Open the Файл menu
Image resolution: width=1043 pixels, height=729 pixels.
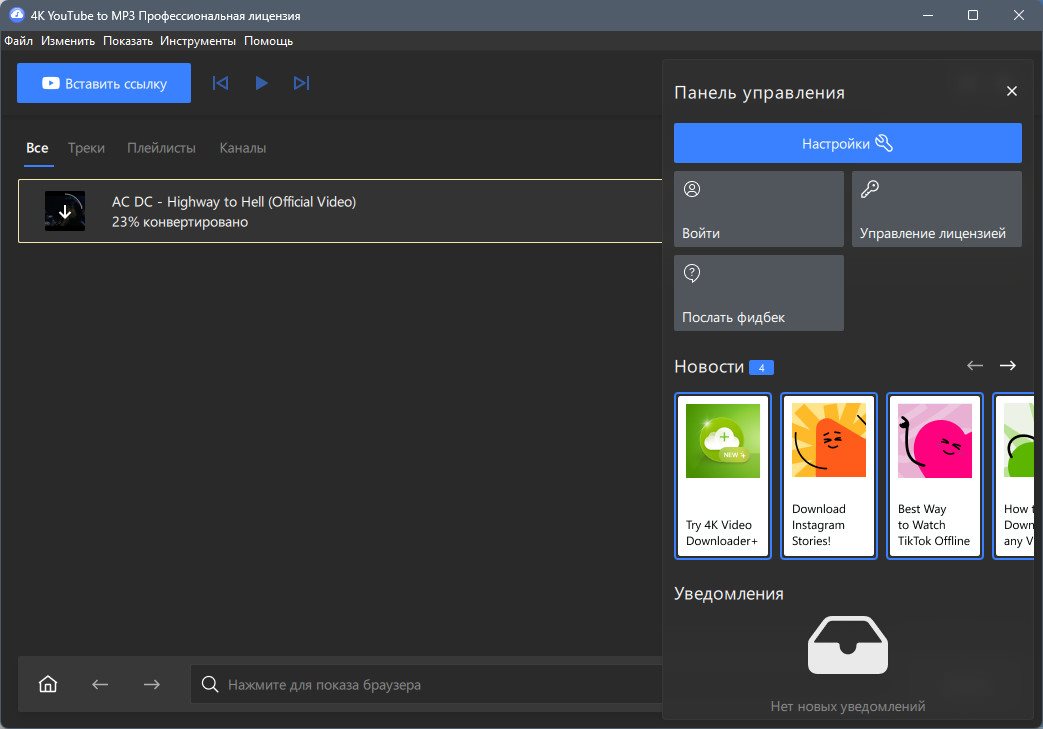point(19,41)
